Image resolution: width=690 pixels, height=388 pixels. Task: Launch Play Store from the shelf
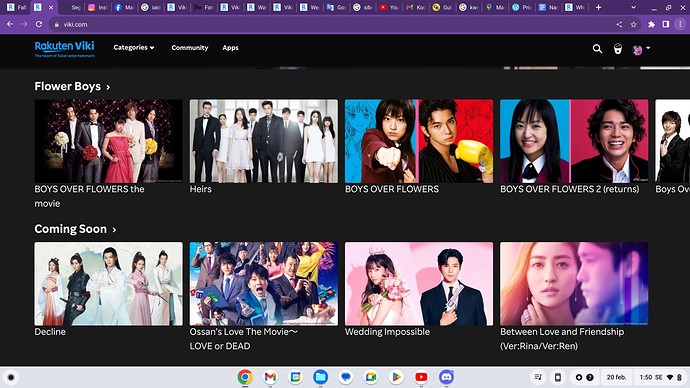click(396, 377)
